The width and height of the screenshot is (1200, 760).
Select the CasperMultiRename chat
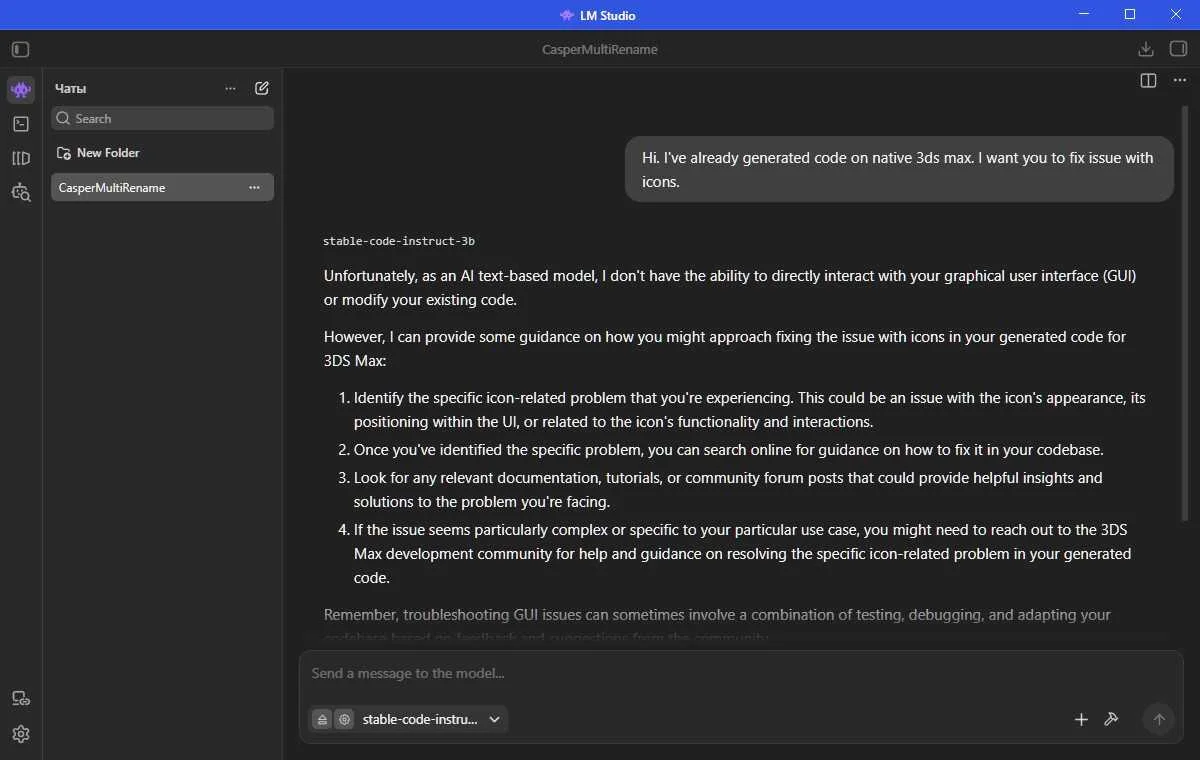162,188
